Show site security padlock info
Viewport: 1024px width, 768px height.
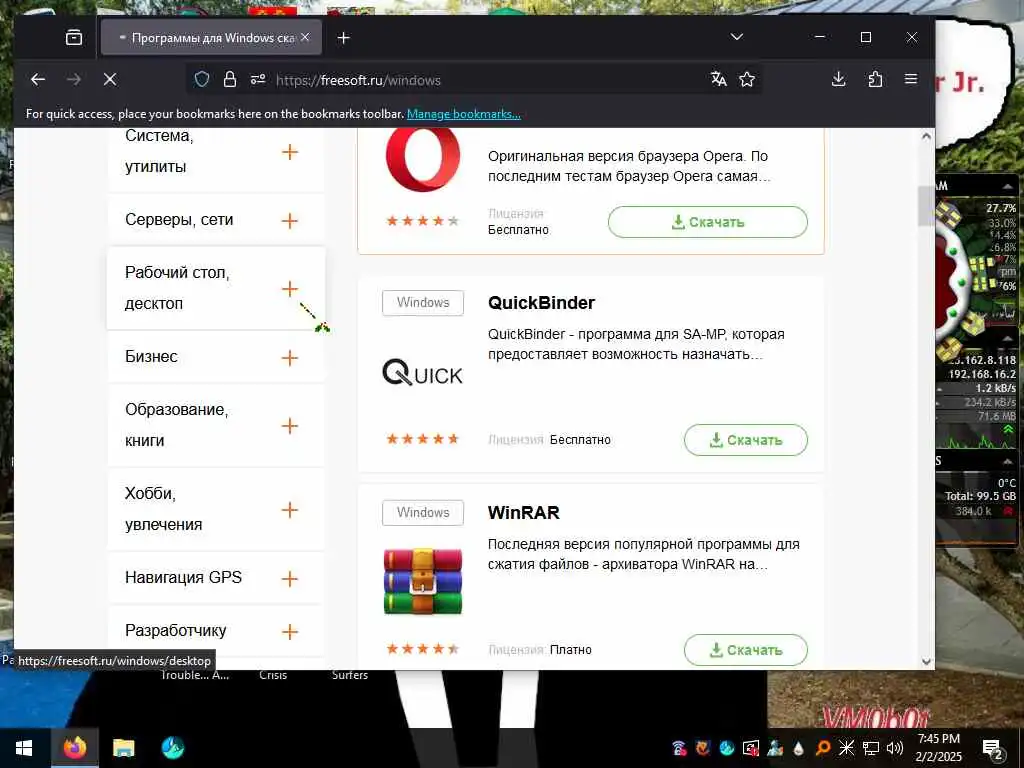(230, 80)
